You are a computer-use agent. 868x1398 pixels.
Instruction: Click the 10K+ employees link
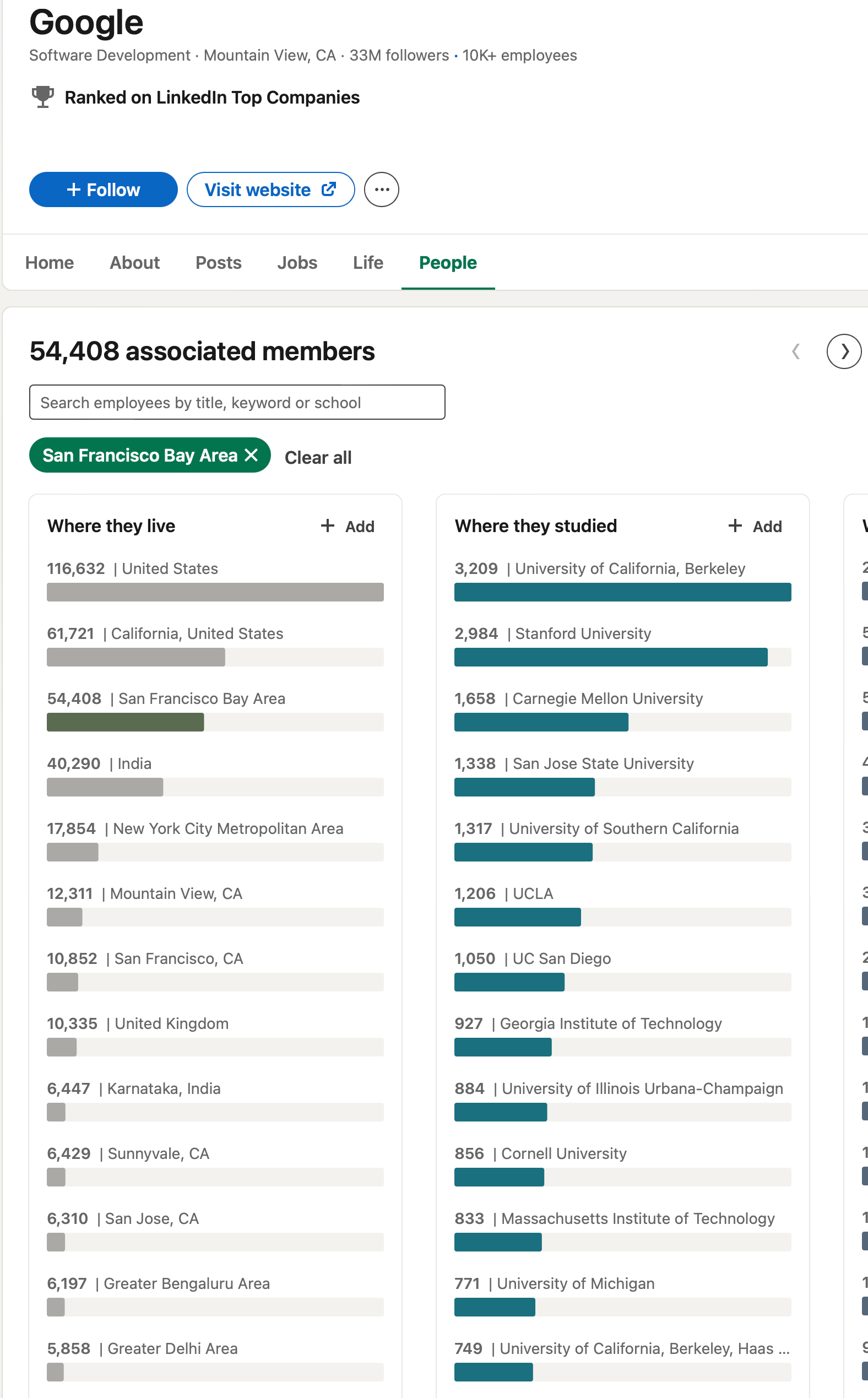coord(519,55)
